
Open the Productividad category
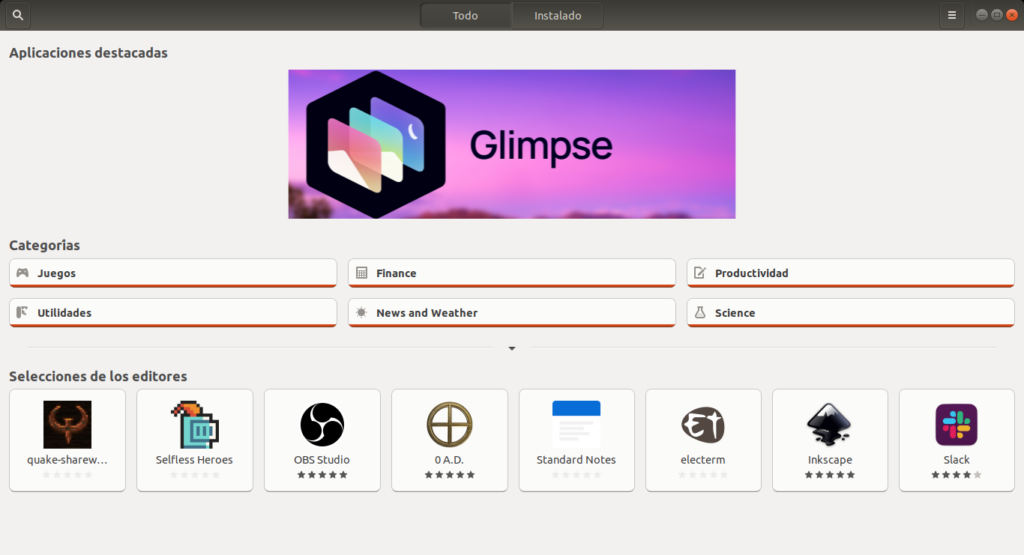coord(850,273)
